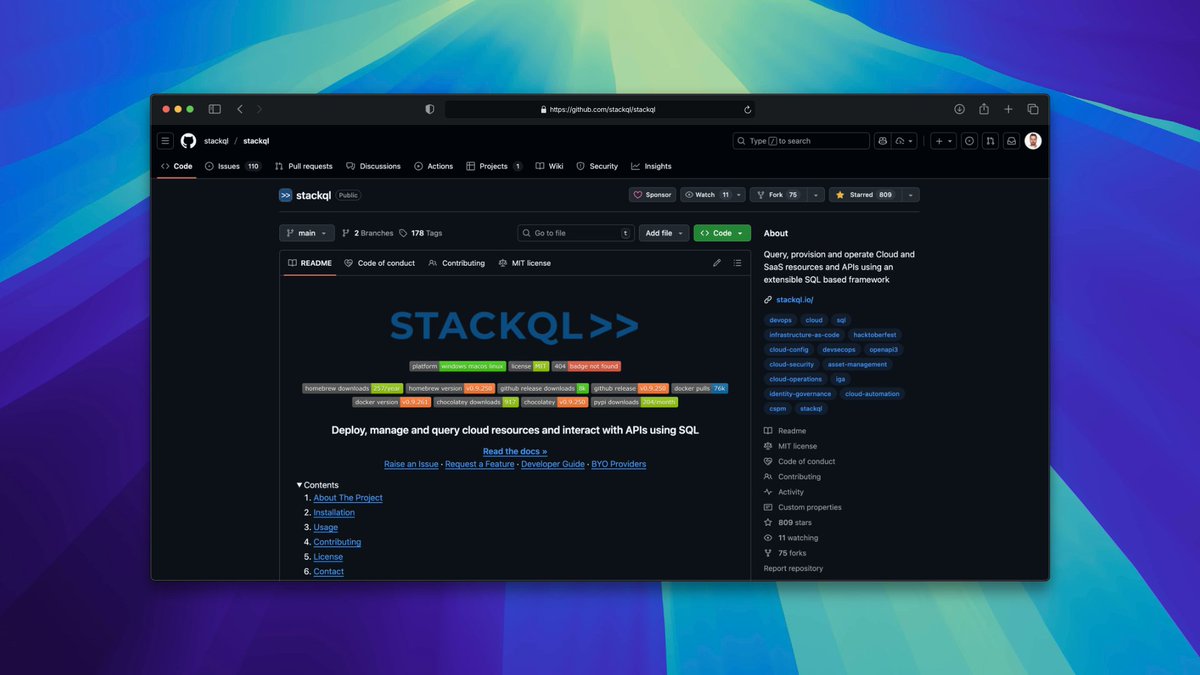Show Safari downloads

[959, 109]
